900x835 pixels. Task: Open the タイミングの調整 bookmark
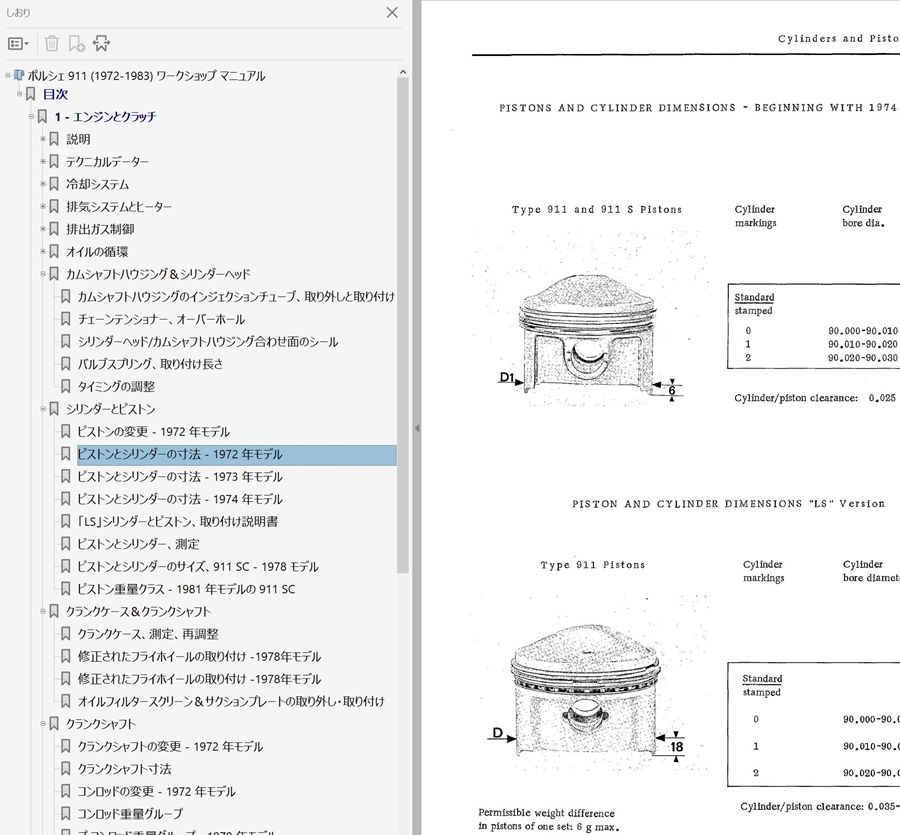point(117,386)
